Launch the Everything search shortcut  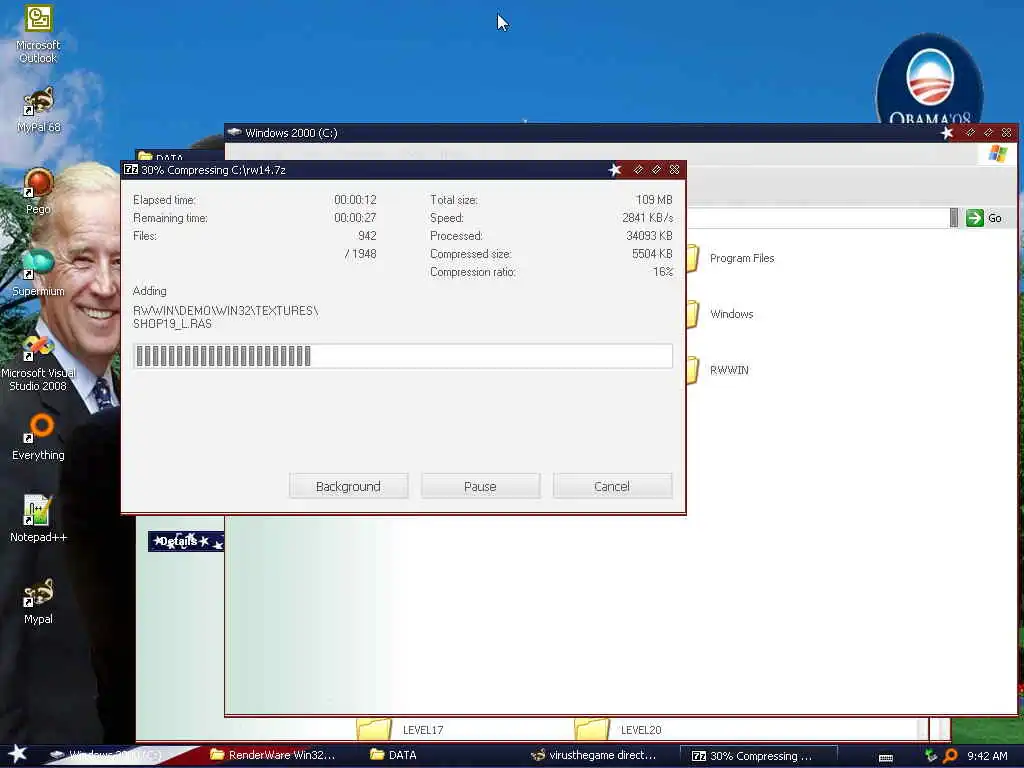(38, 438)
